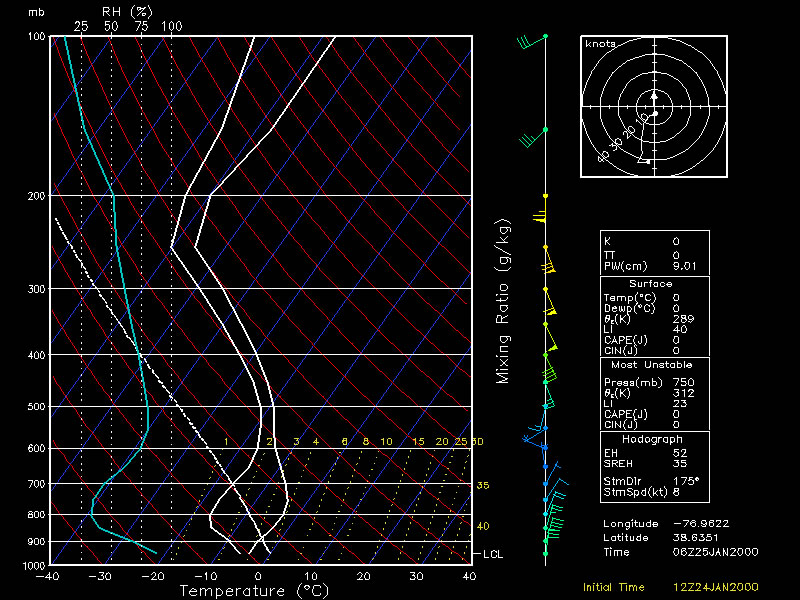Click the 1000 mb pressure axis label
This screenshot has height=600, width=800.
[x=34, y=566]
